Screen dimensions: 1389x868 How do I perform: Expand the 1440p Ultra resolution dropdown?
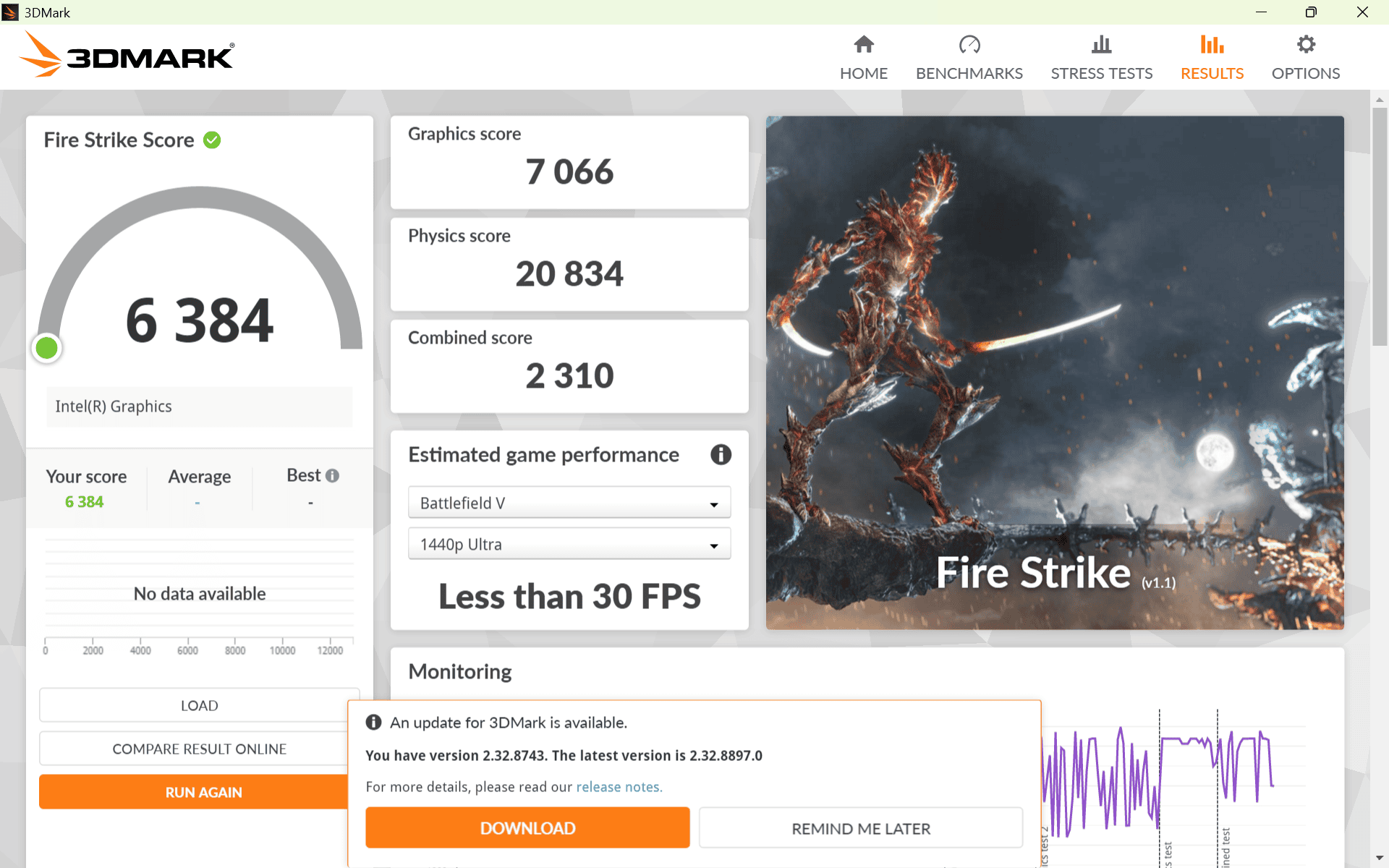[569, 544]
